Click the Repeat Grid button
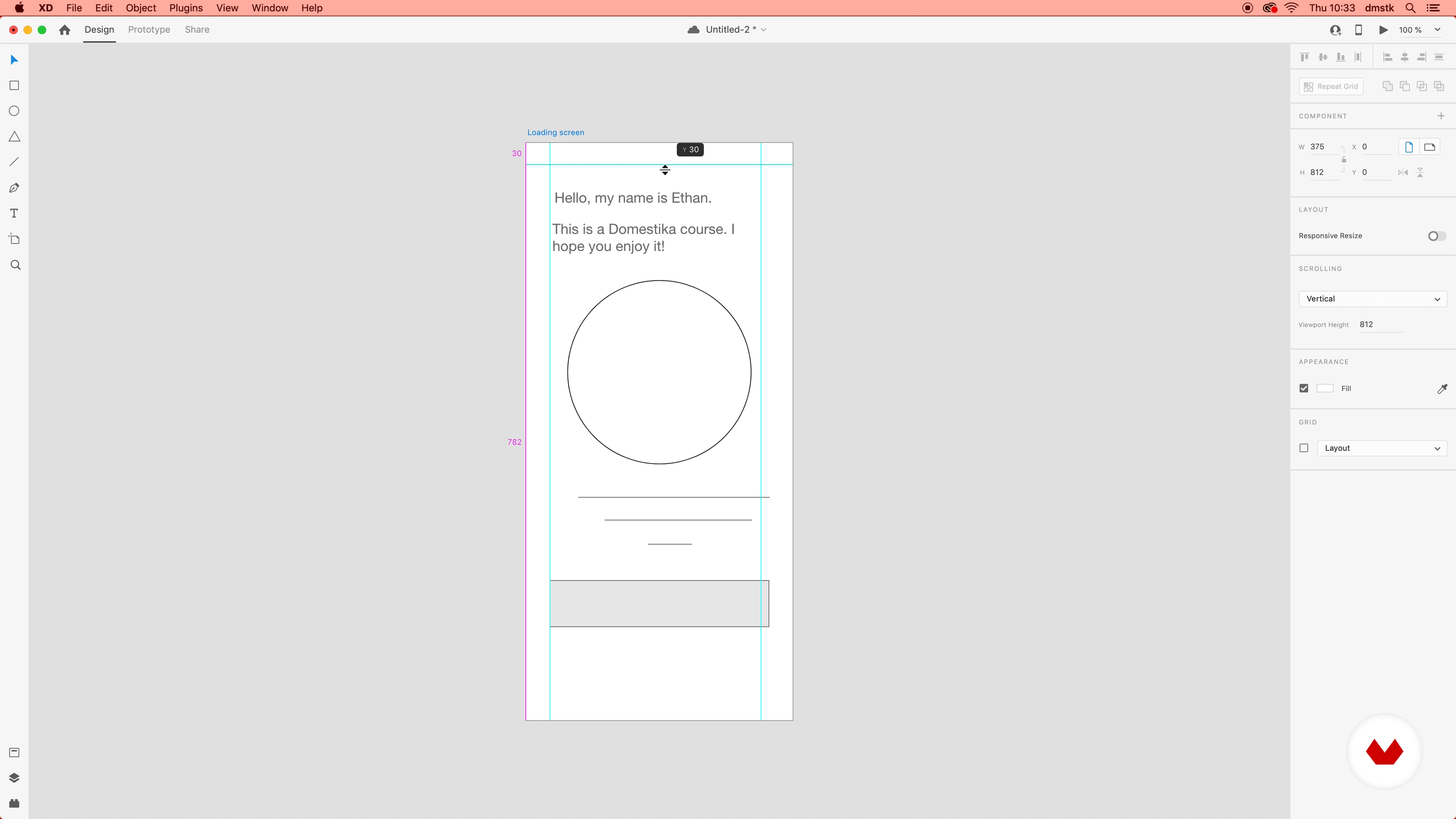Viewport: 1456px width, 819px height. click(1331, 86)
